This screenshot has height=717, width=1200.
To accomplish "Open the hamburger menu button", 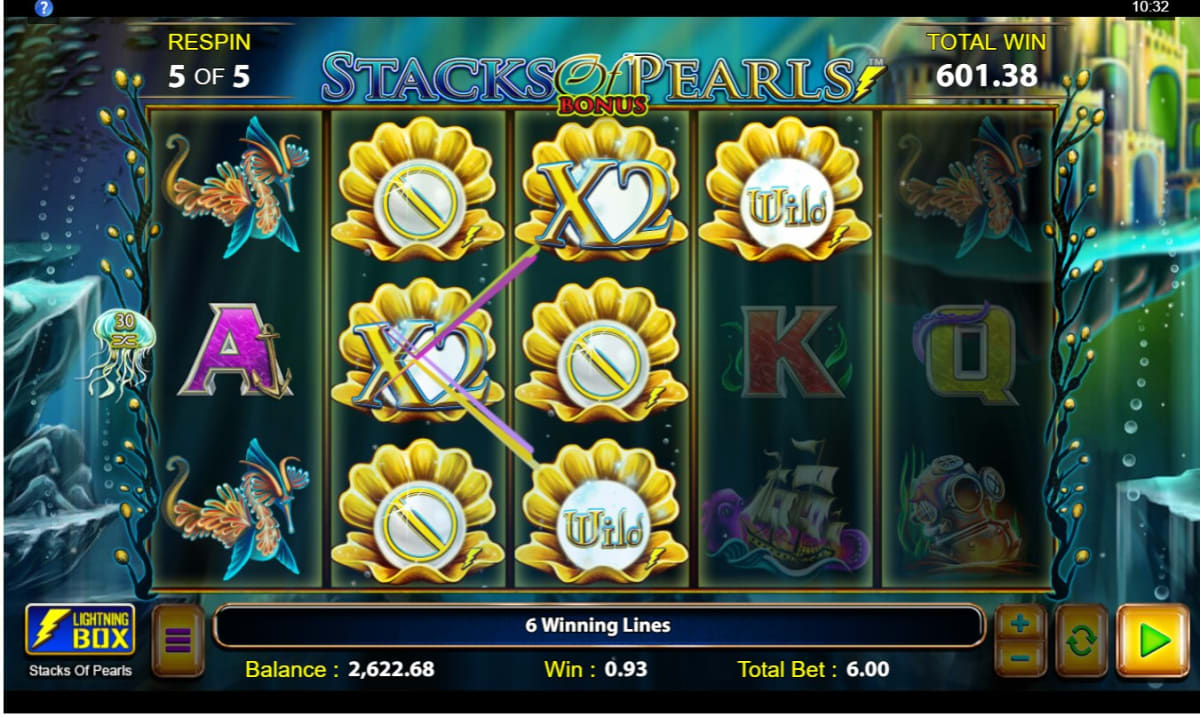I will click(178, 640).
